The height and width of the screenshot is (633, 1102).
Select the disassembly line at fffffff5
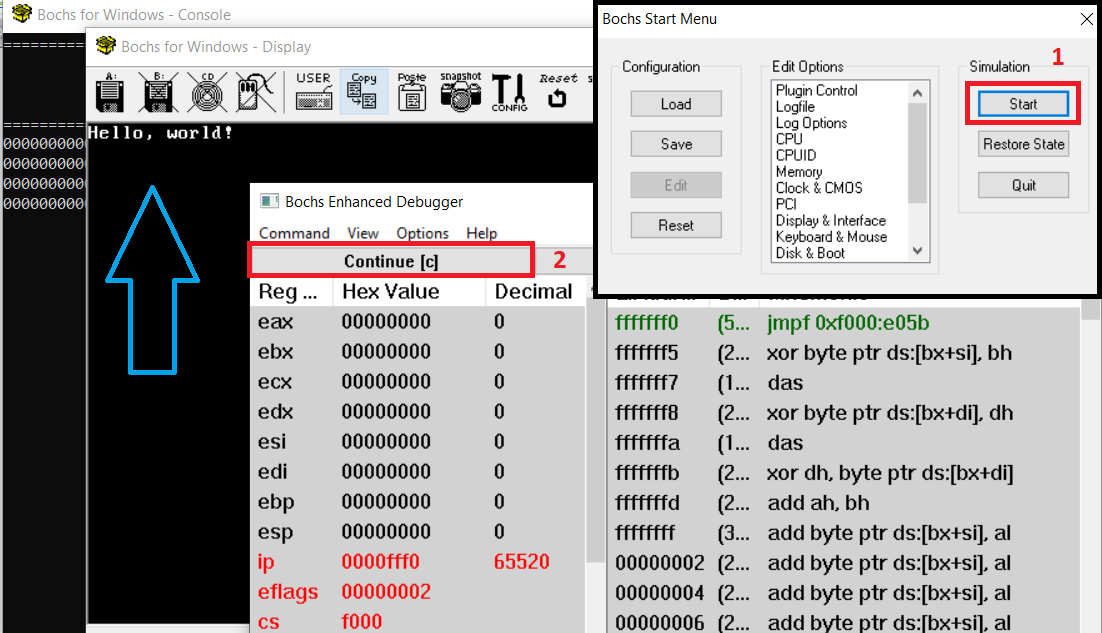pos(843,353)
